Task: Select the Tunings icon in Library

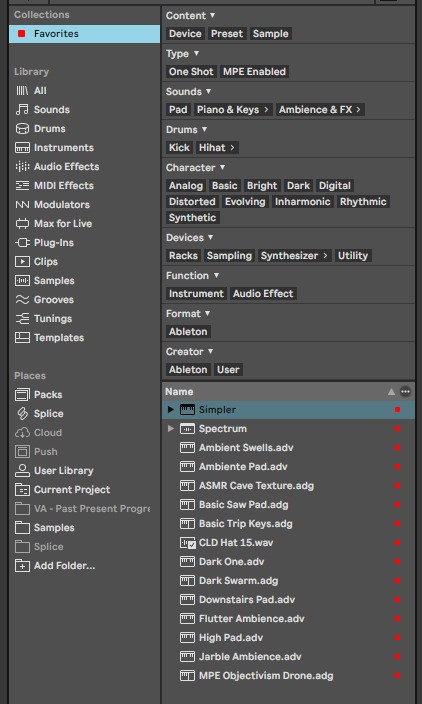Action: (22, 319)
